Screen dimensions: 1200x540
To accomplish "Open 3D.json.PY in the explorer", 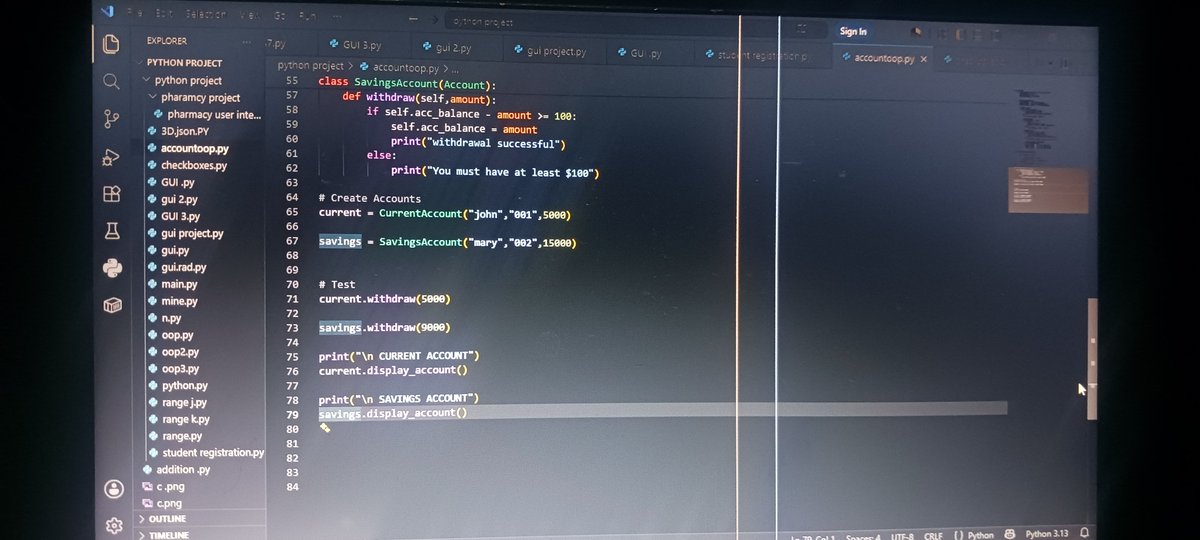I will point(184,131).
